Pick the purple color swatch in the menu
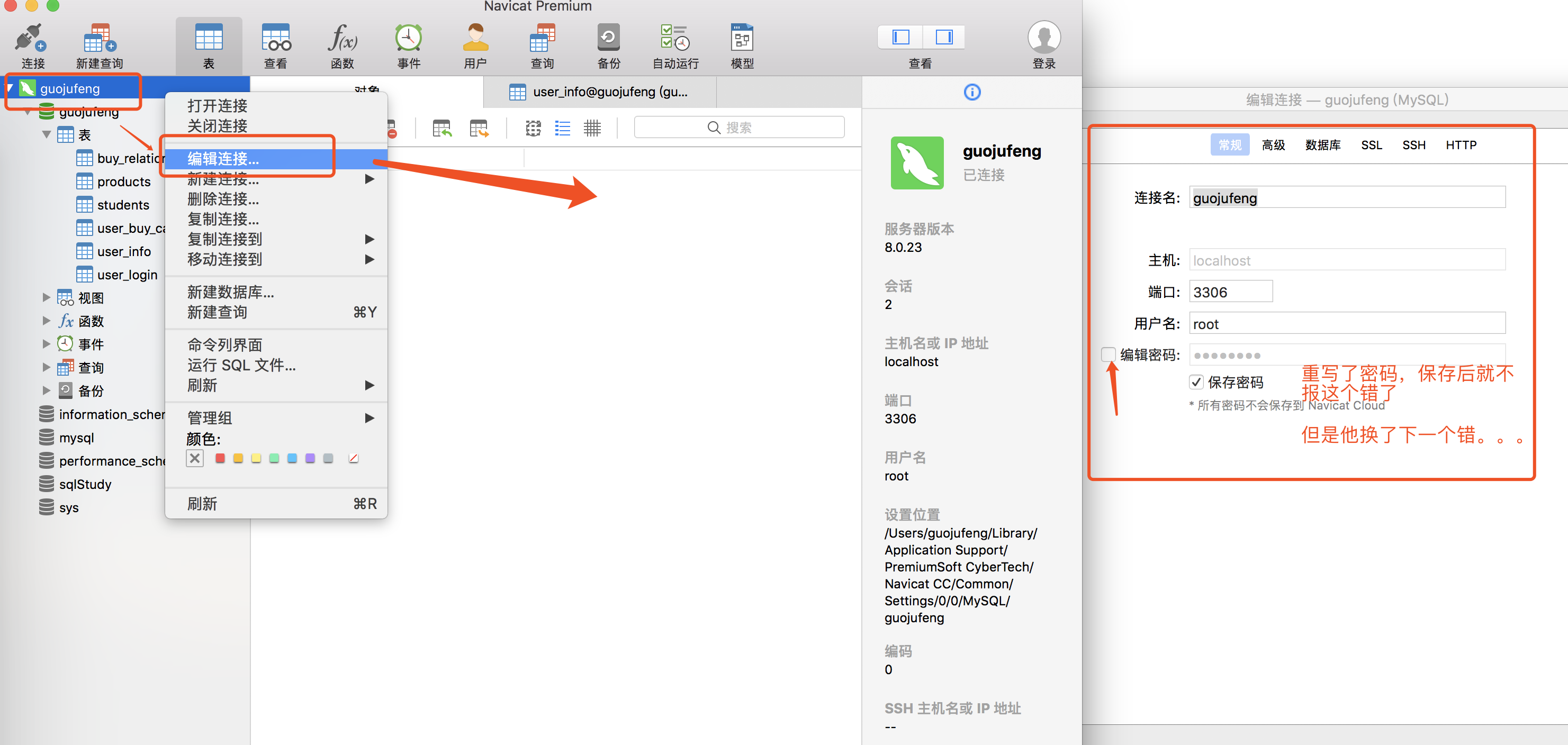 310,458
